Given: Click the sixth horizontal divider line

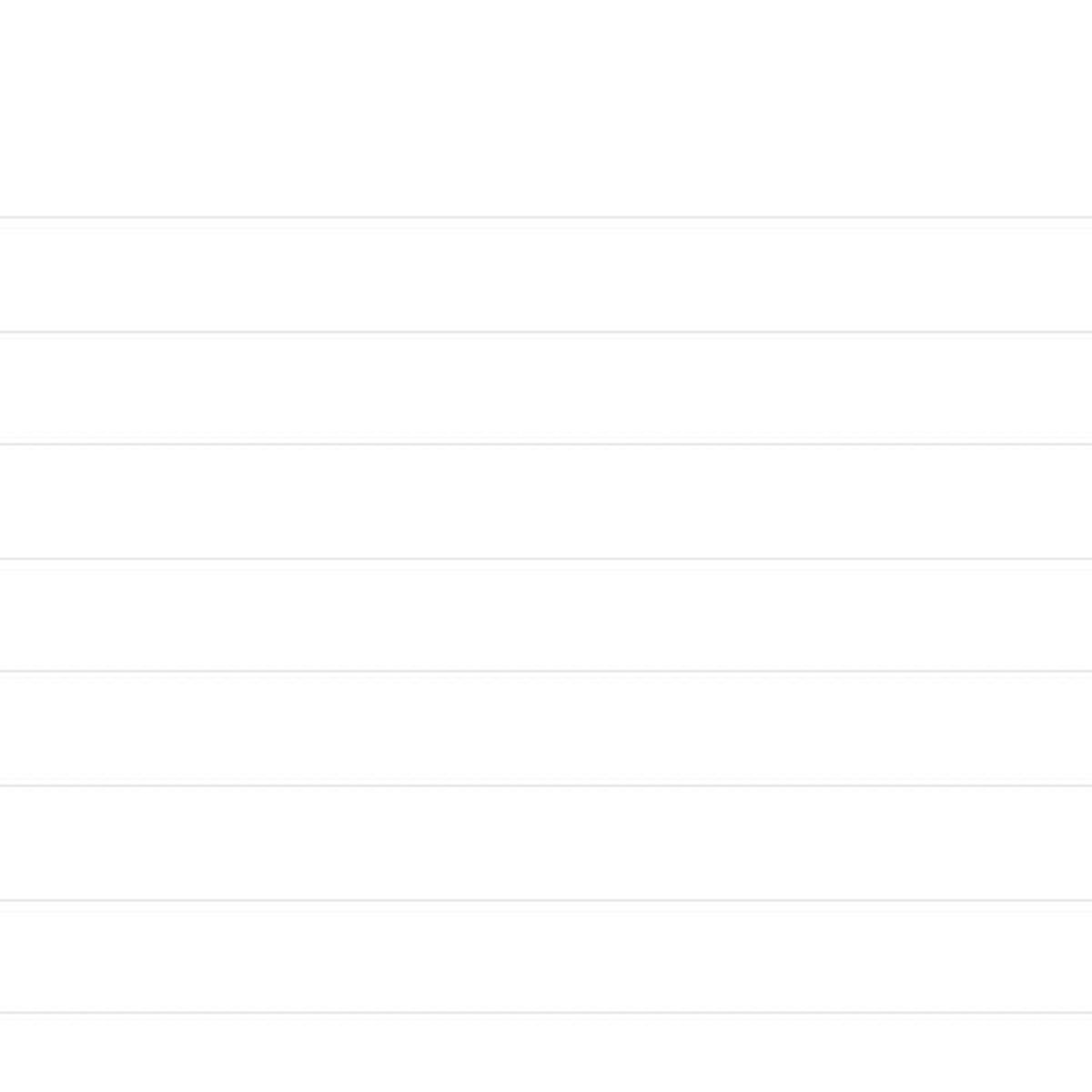Looking at the screenshot, I should tap(546, 785).
